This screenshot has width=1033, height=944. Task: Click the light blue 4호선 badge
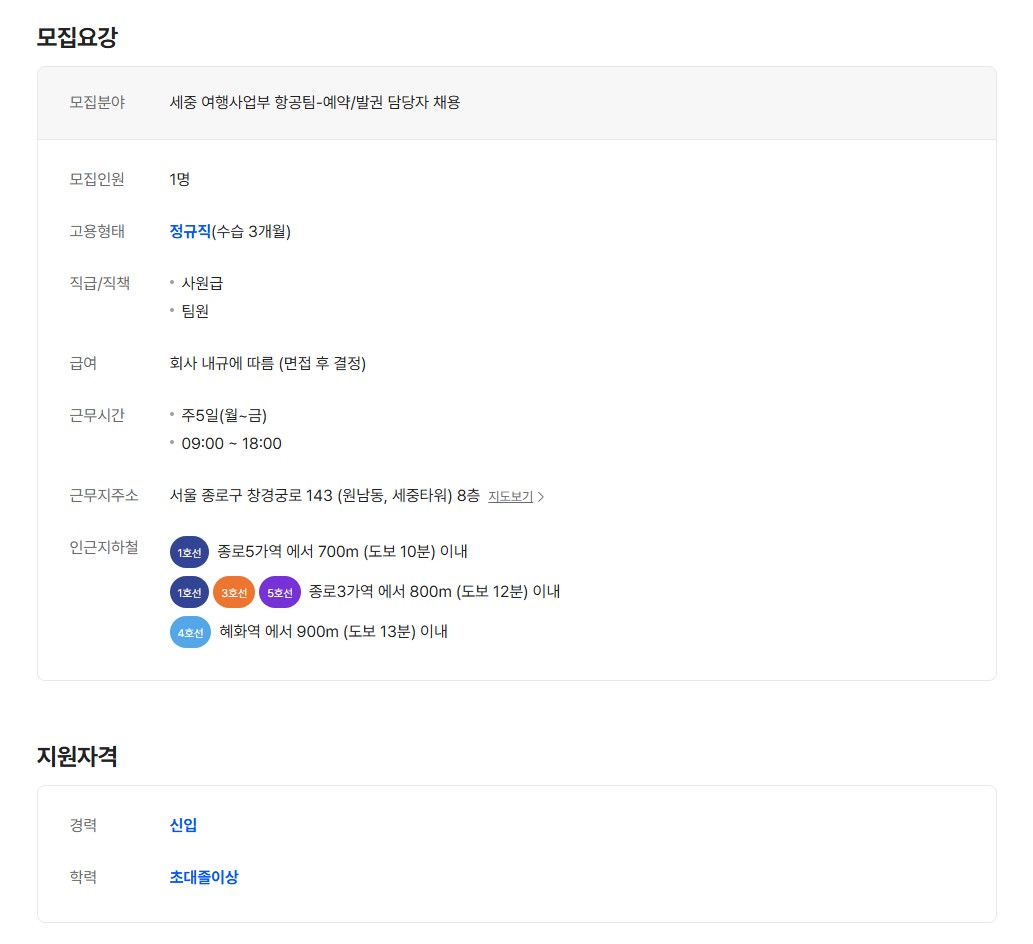190,632
